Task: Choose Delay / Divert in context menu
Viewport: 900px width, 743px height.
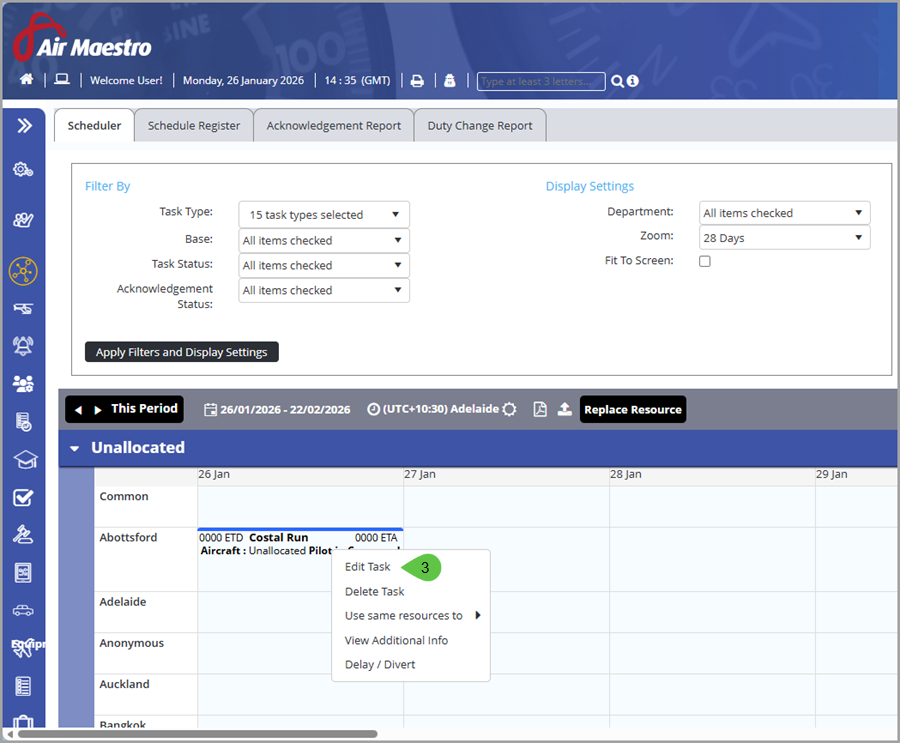Action: (380, 664)
